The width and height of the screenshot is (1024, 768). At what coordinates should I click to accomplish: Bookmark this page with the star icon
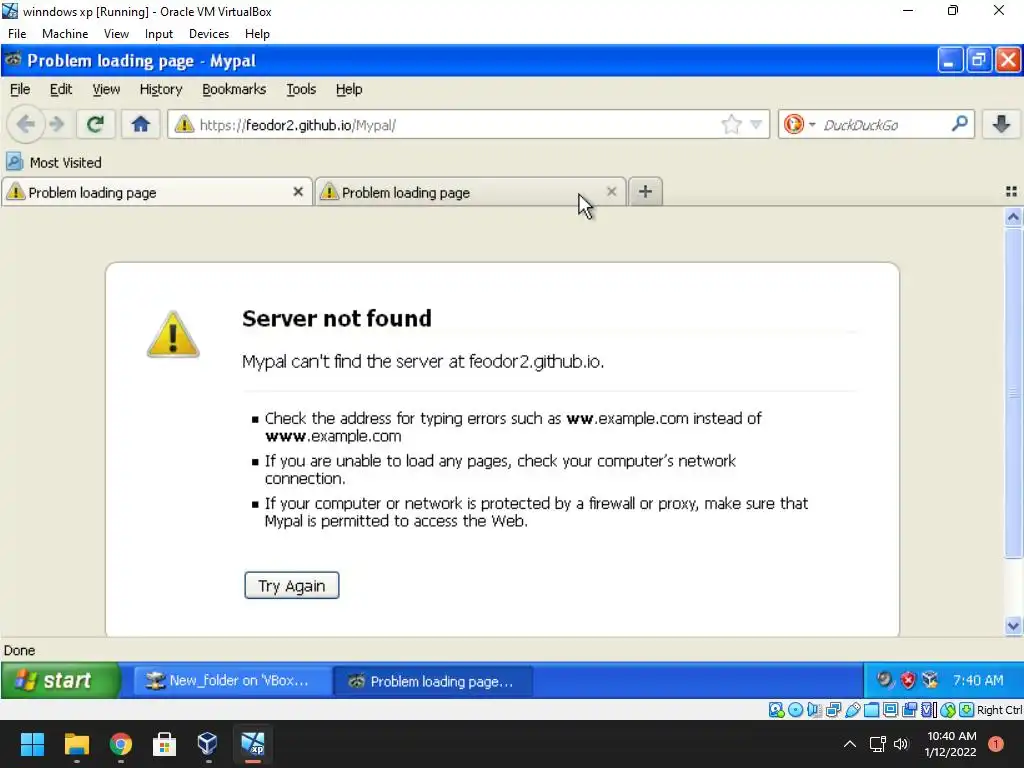tap(731, 124)
